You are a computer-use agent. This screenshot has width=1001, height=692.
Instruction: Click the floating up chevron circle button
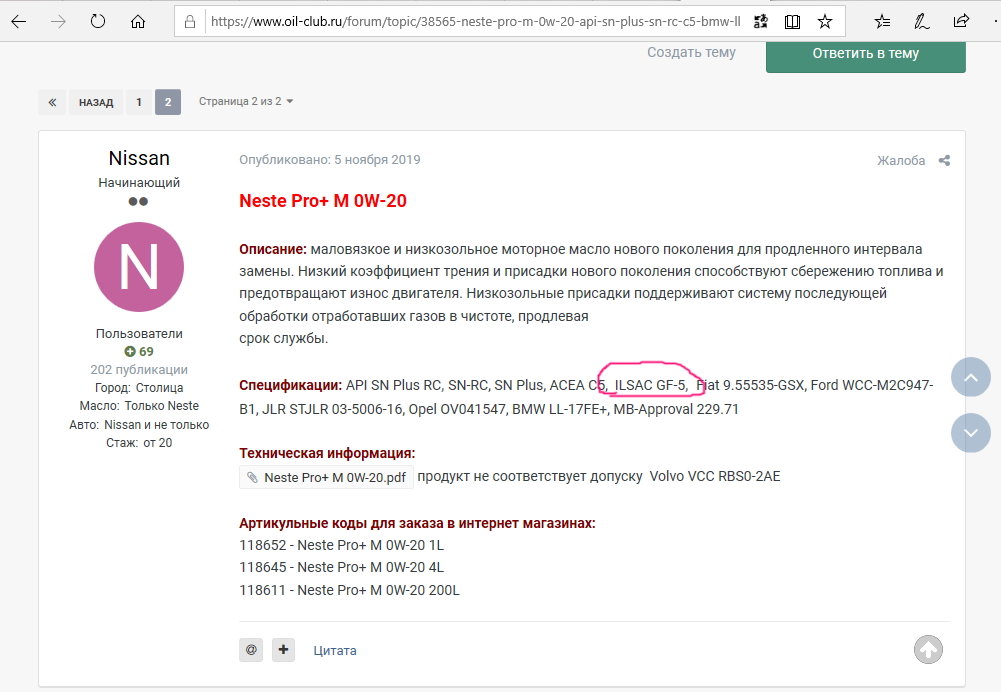pos(971,377)
